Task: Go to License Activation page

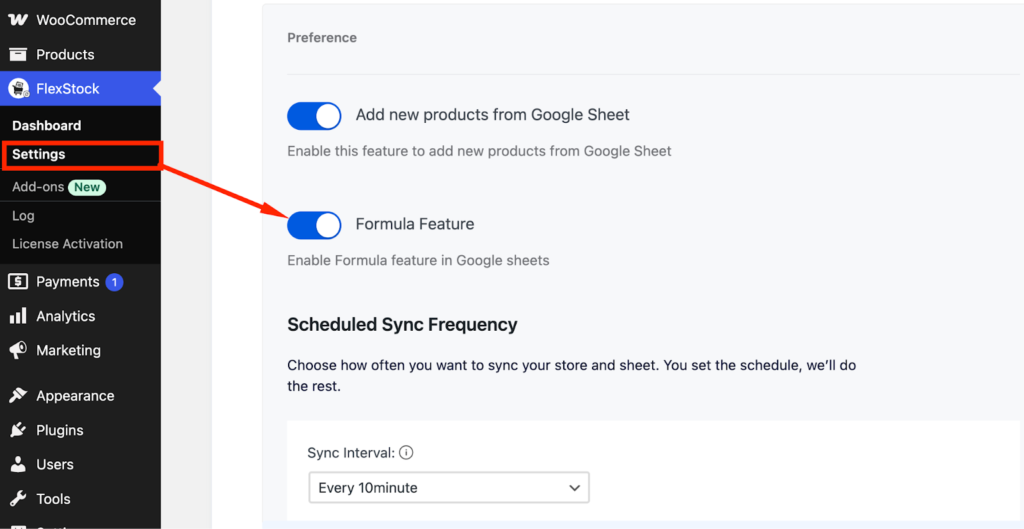Action: click(67, 244)
